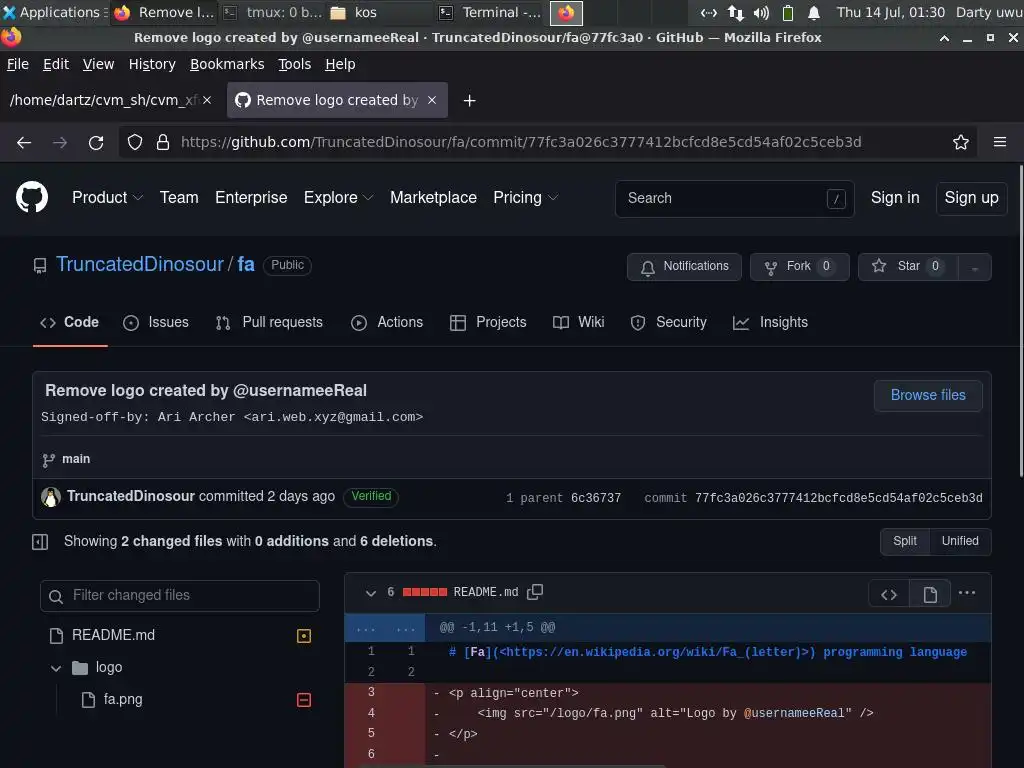Viewport: 1024px width, 768px height.
Task: Collapse the README.md diff chevron
Action: (371, 593)
